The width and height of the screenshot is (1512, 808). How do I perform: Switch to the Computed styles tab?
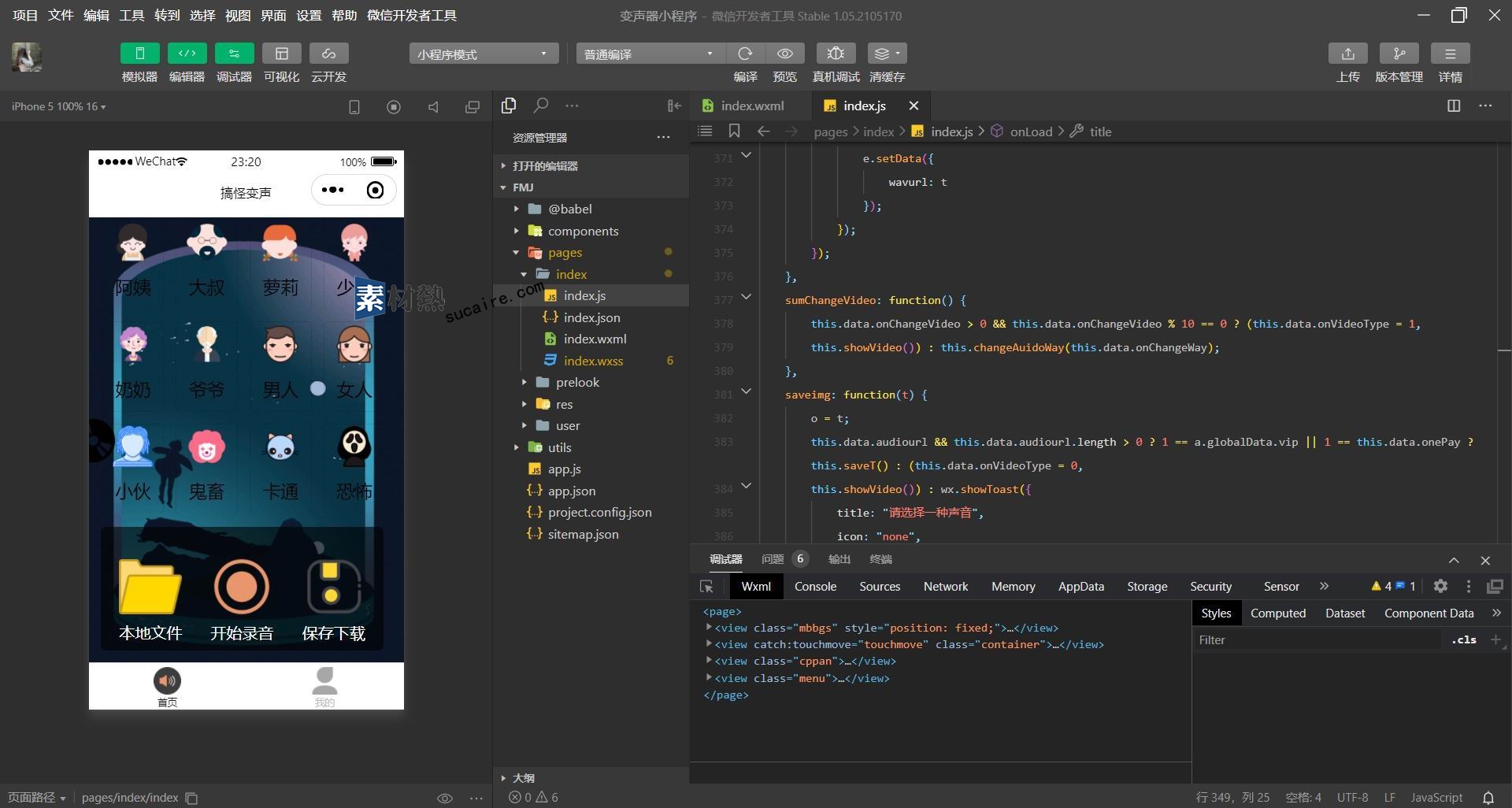click(x=1277, y=613)
